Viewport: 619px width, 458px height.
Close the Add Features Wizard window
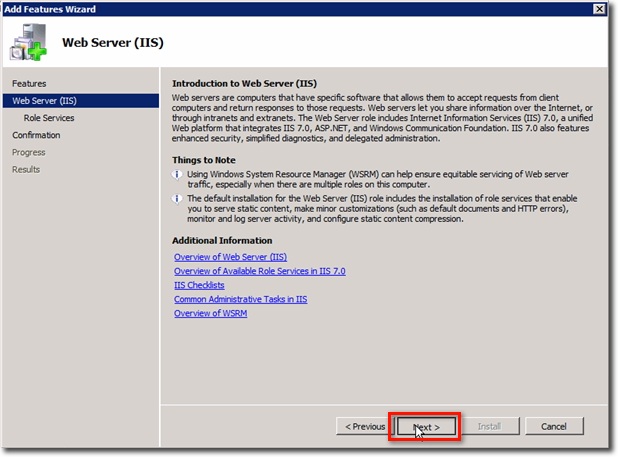pos(599,9)
